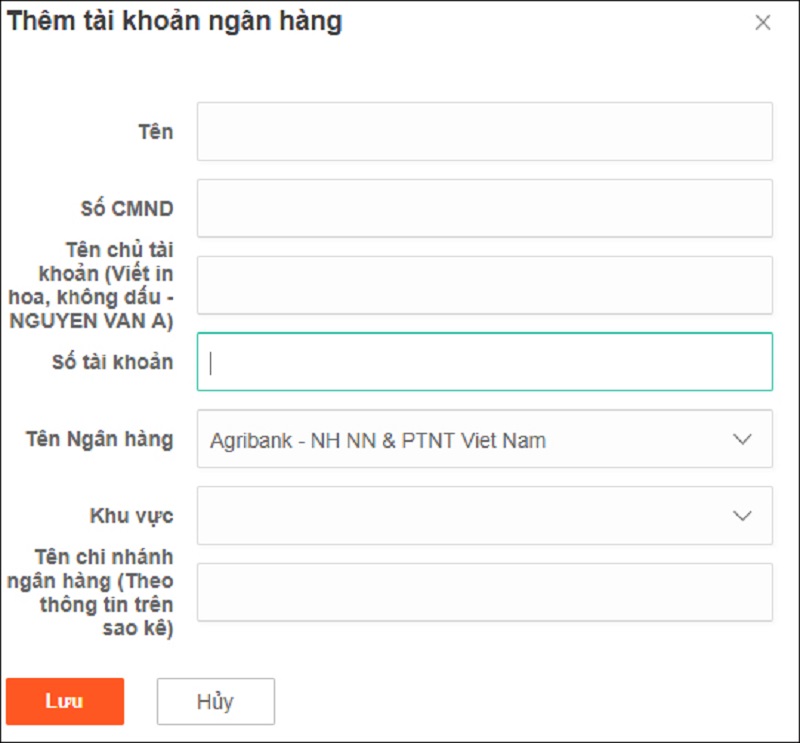
Task: Click the Tên chủ tài khoản input box
Action: coord(485,285)
